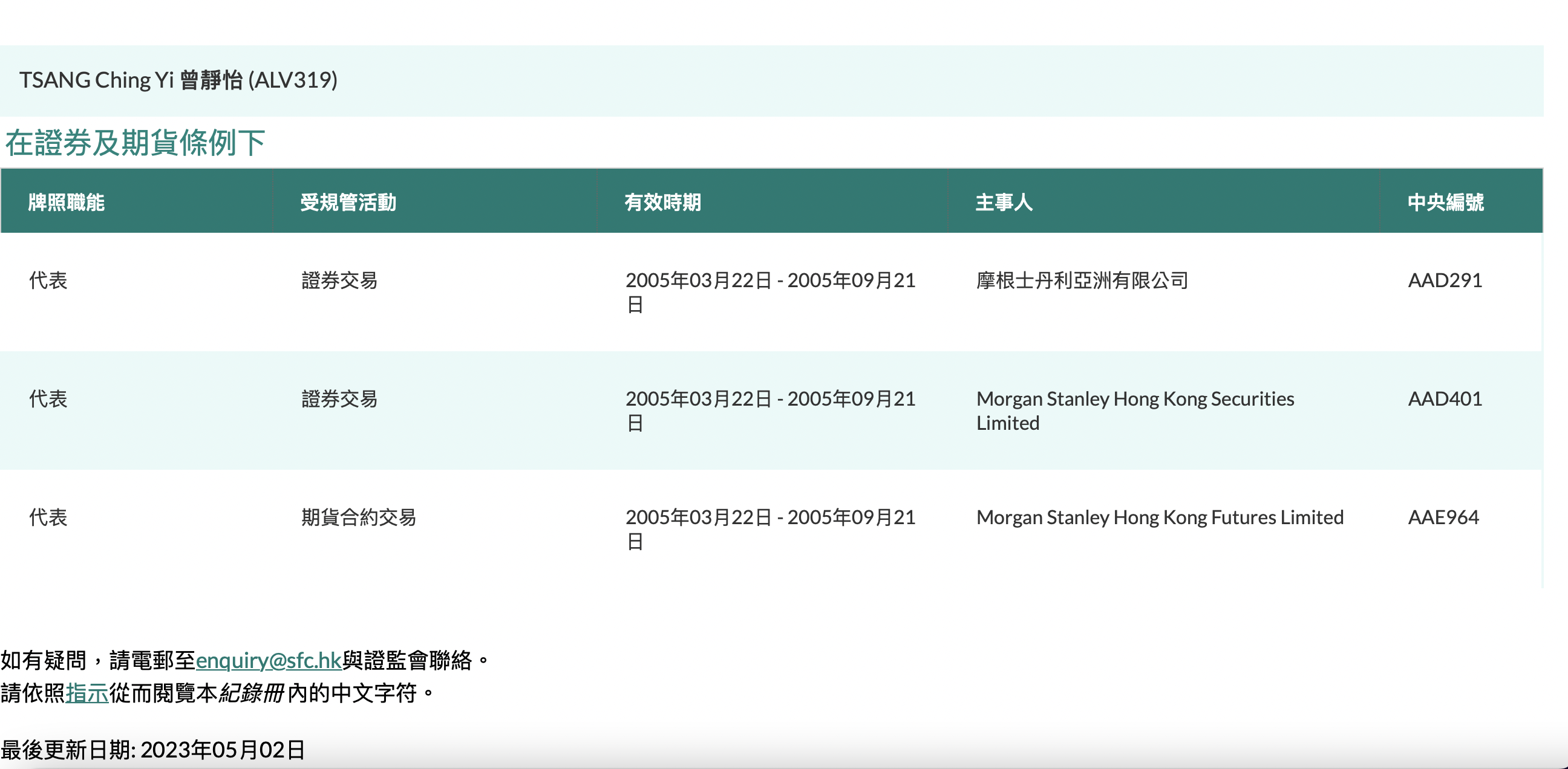Click 代表 in the AAD291 row

click(48, 281)
